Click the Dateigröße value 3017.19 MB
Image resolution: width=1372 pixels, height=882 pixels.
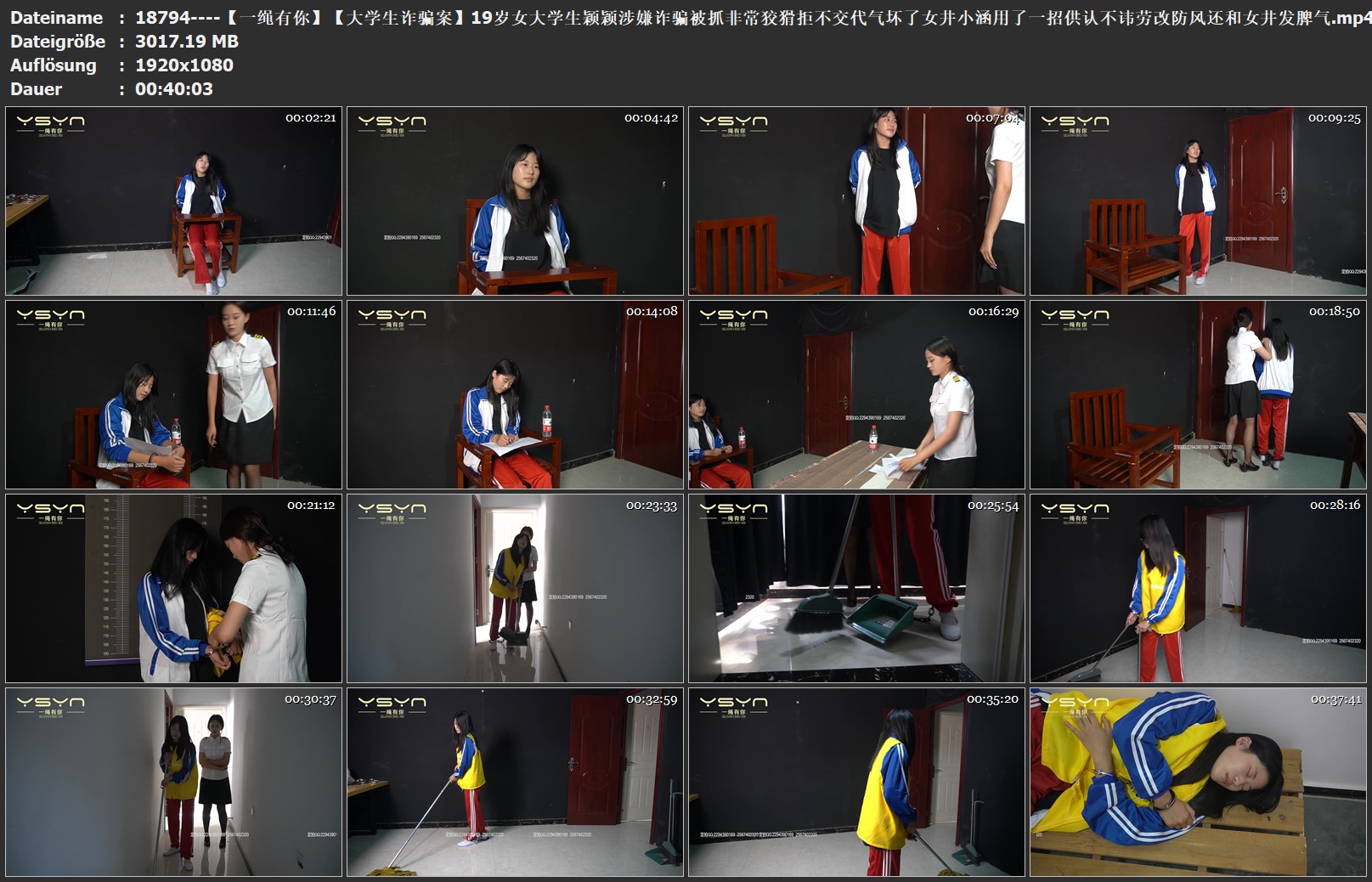pos(187,42)
